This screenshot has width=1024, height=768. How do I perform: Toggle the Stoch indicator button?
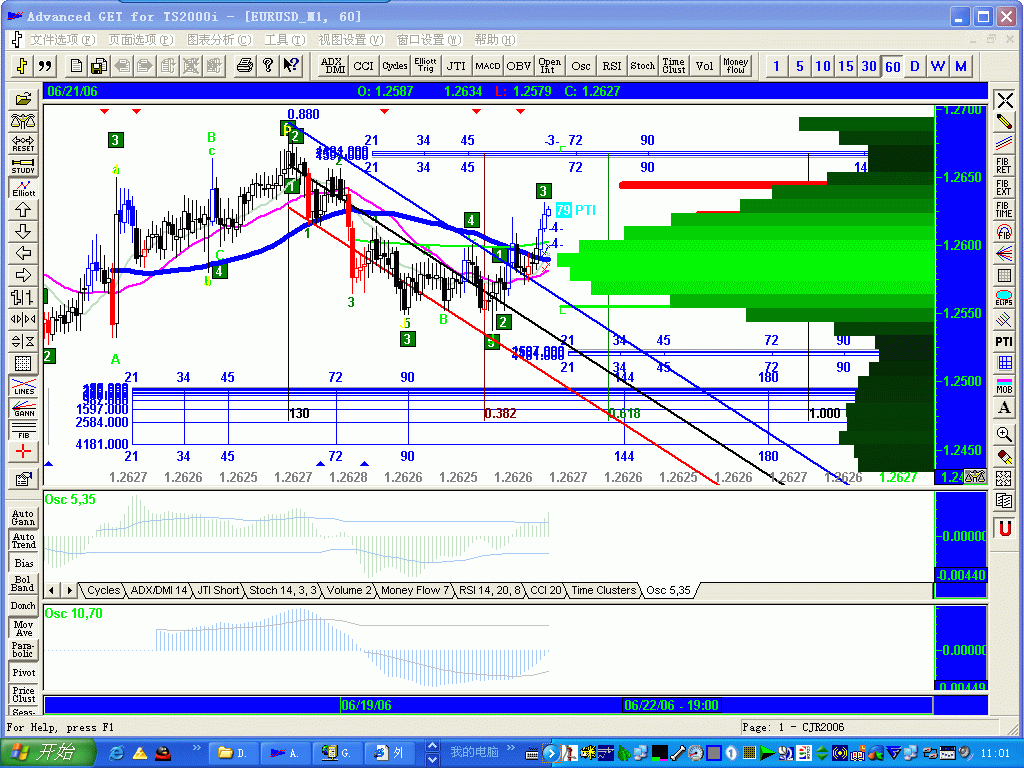click(642, 65)
